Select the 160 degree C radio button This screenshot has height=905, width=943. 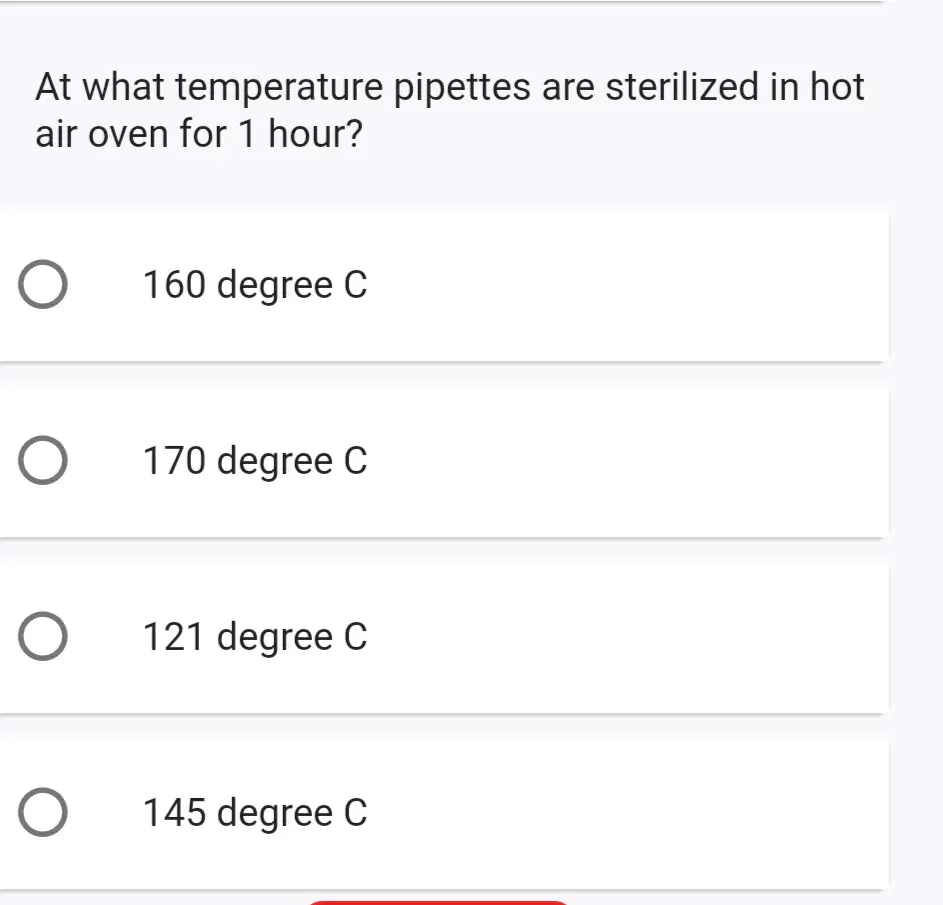tap(43, 284)
